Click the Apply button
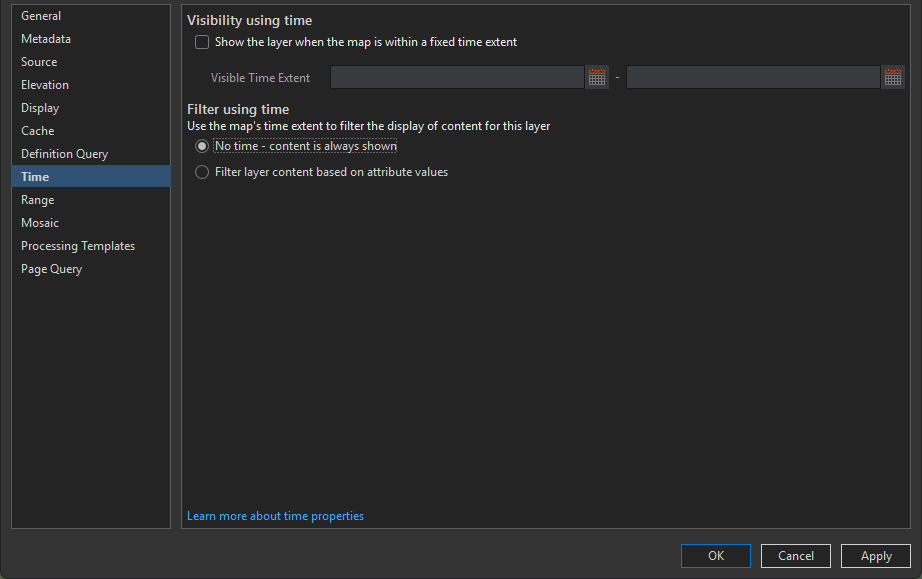The height and width of the screenshot is (579, 922). (876, 556)
